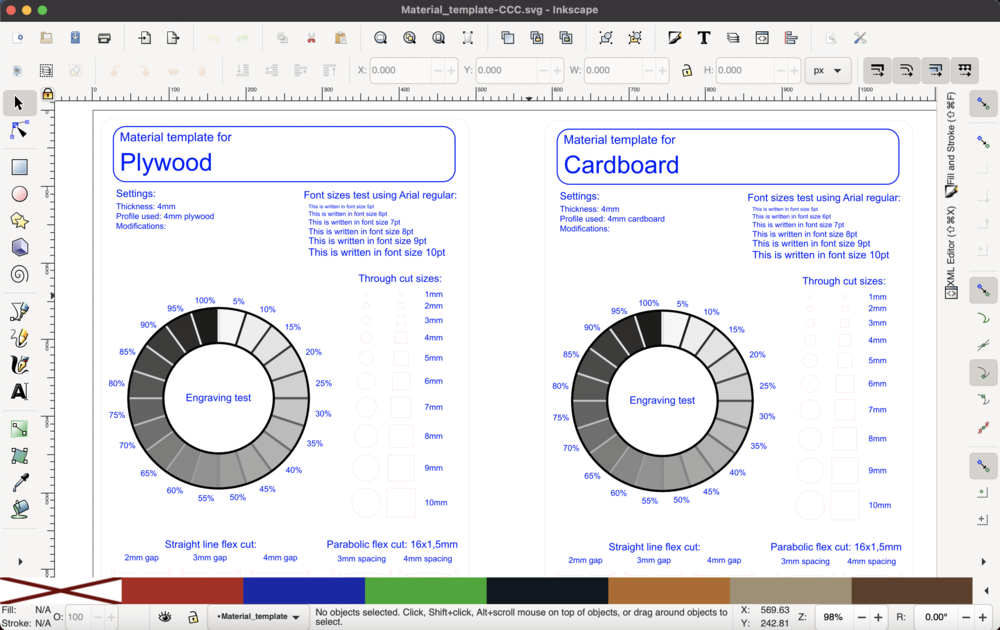The image size is (1000, 630).
Task: Click the rotation 0.00° field
Action: tap(936, 617)
